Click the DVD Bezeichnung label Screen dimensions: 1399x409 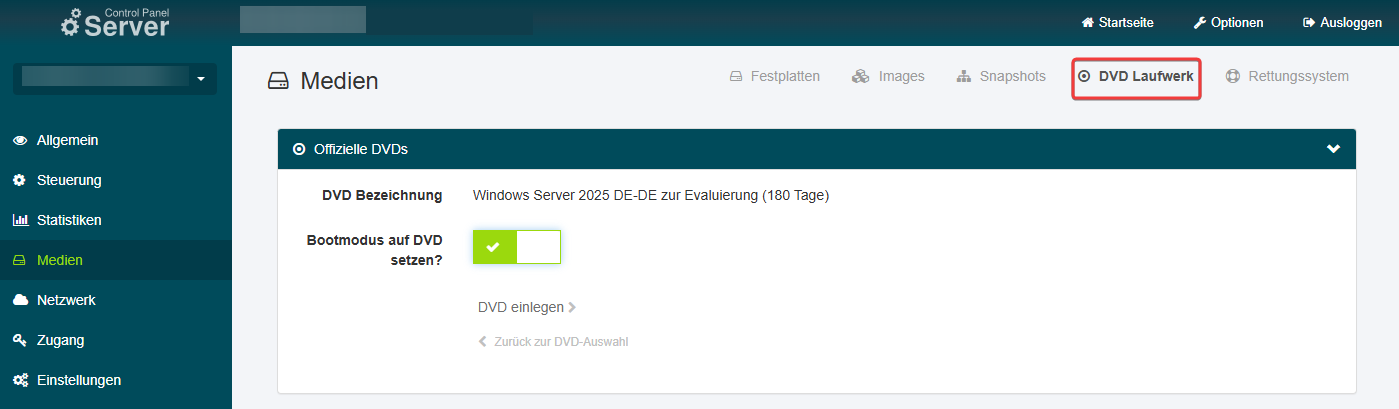point(382,195)
